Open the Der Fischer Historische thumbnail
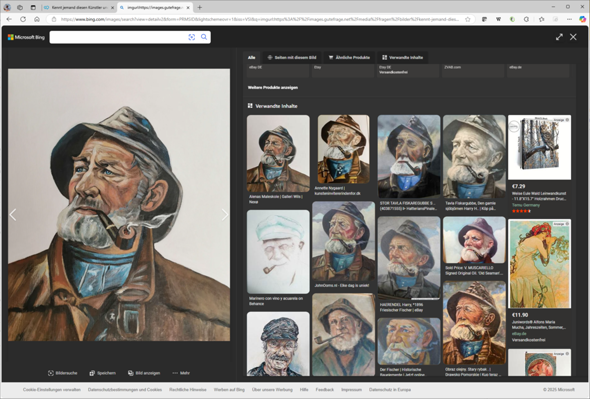The width and height of the screenshot is (590, 399). (x=409, y=341)
